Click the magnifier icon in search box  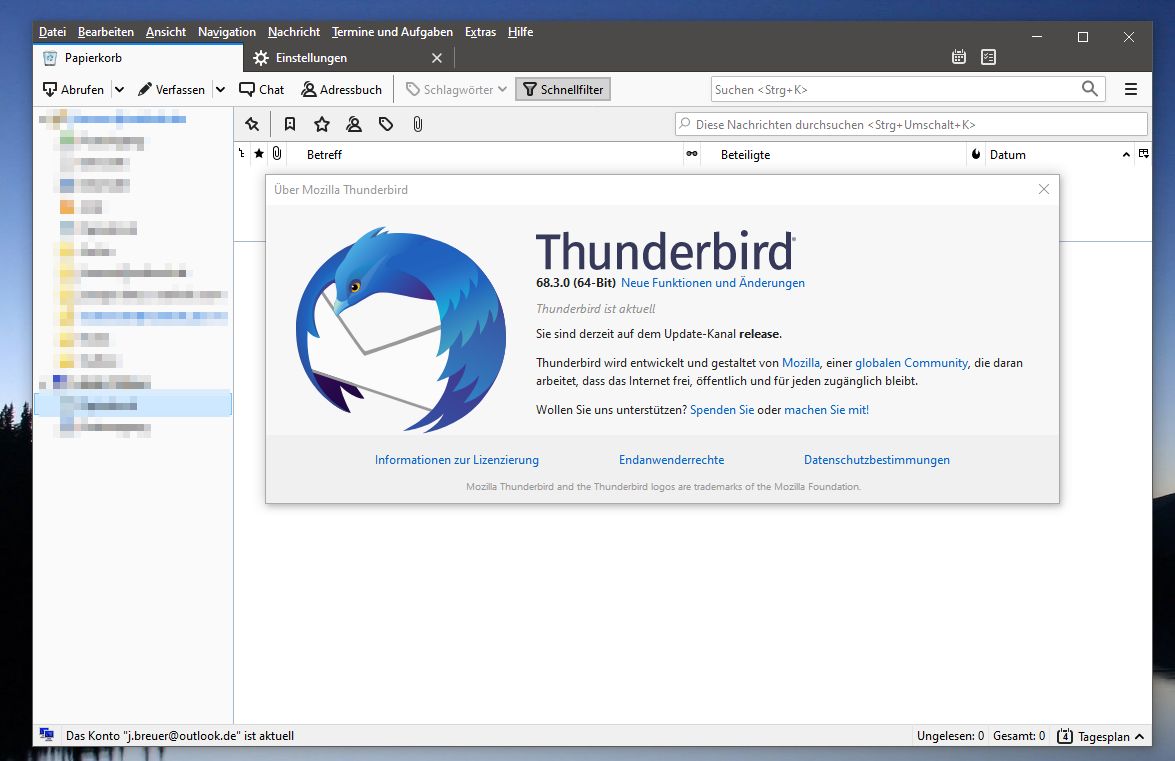[x=1090, y=89]
